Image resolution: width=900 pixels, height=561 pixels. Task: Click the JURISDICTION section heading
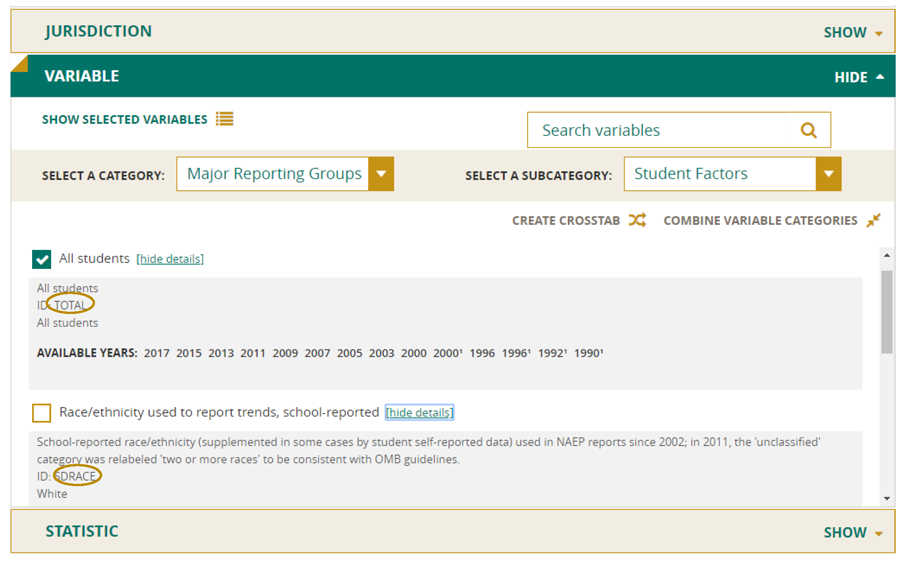[99, 31]
